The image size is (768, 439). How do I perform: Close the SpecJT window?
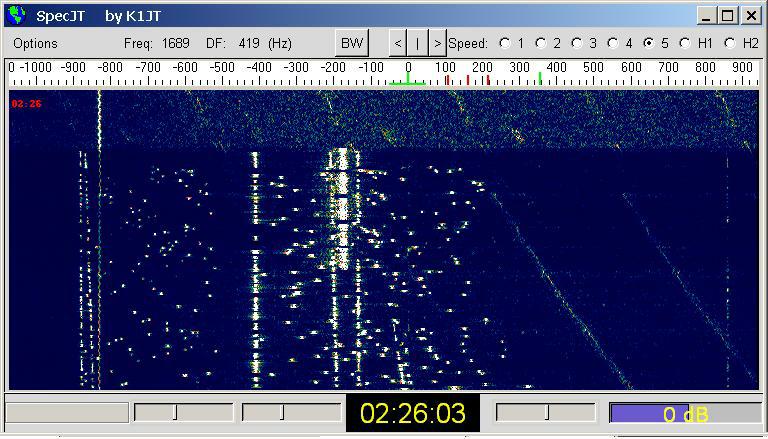751,16
